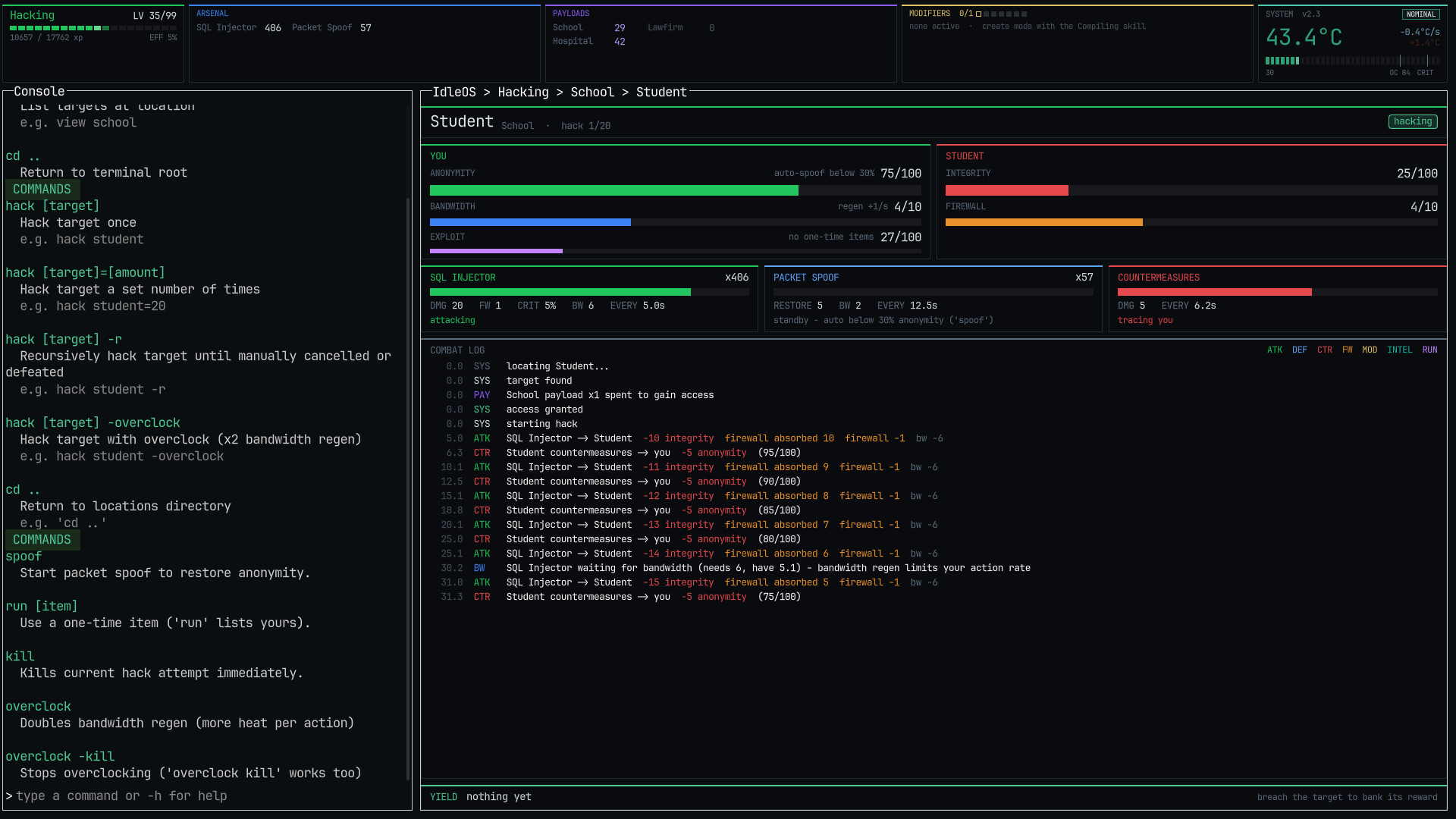
Task: Toggle the FW combat log filter
Action: pos(1348,350)
